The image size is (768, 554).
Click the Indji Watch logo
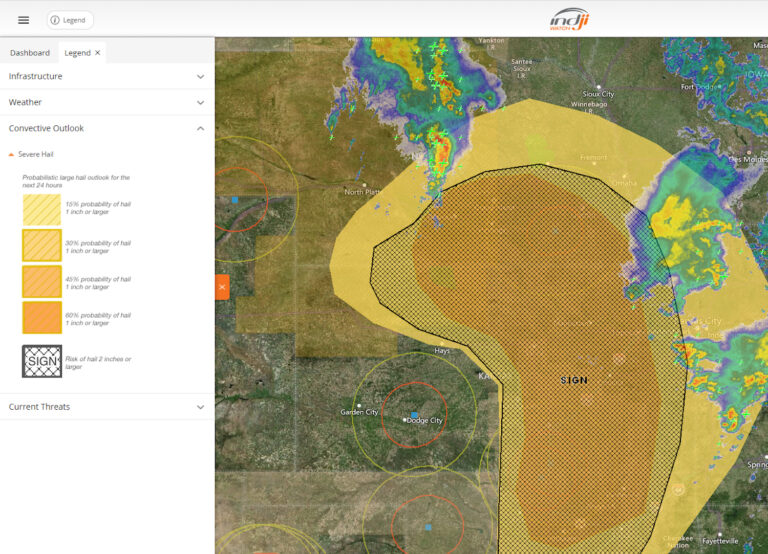click(x=569, y=19)
